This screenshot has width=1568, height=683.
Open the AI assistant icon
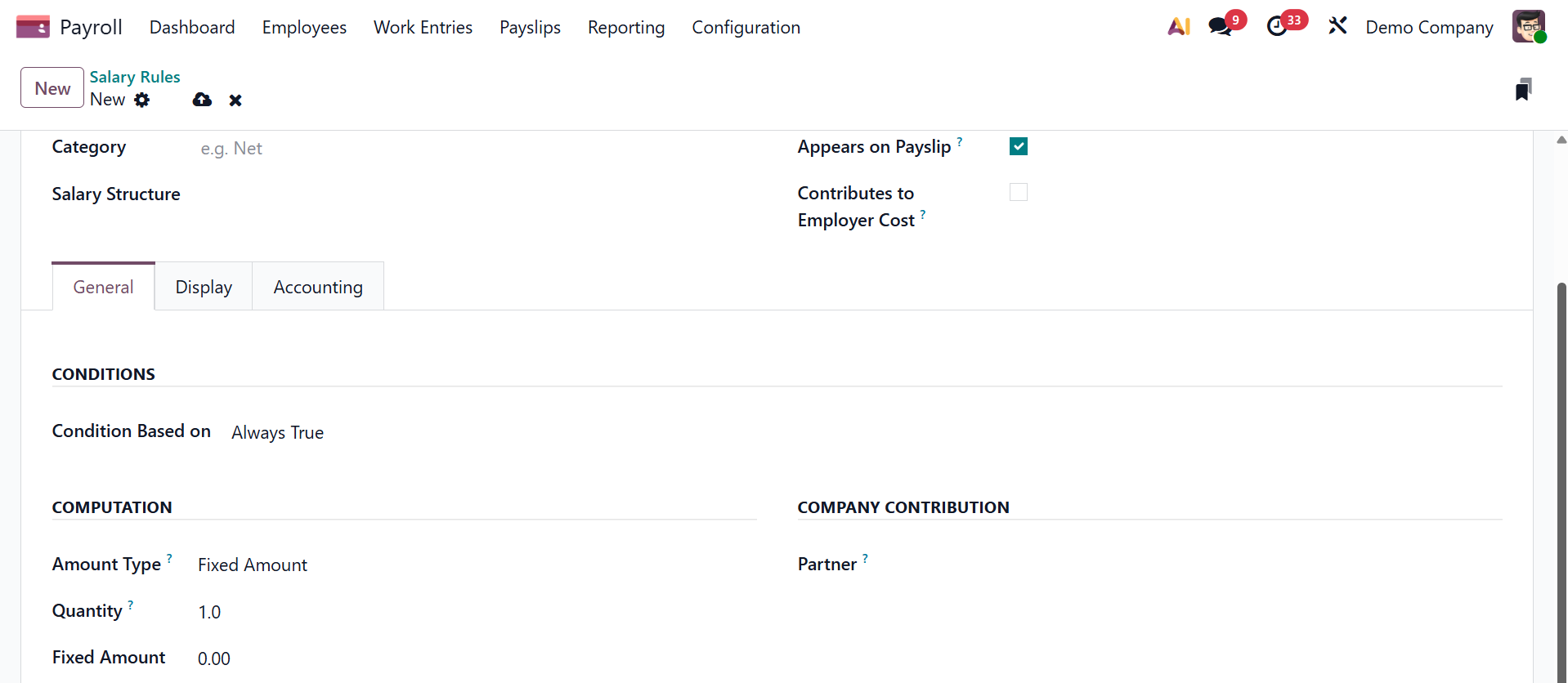tap(1179, 27)
